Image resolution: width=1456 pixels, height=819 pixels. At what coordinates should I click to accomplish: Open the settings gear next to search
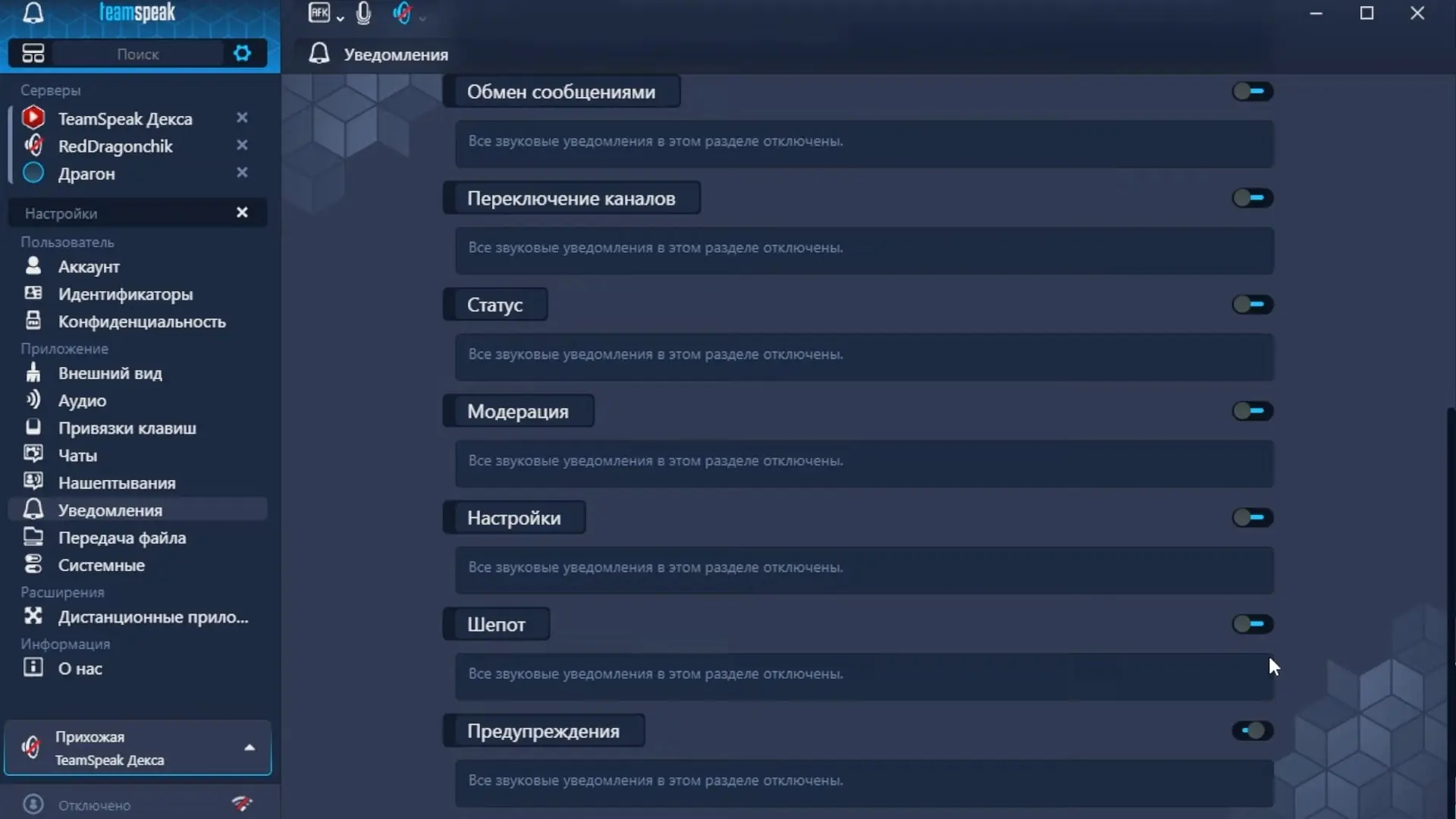pyautogui.click(x=242, y=53)
